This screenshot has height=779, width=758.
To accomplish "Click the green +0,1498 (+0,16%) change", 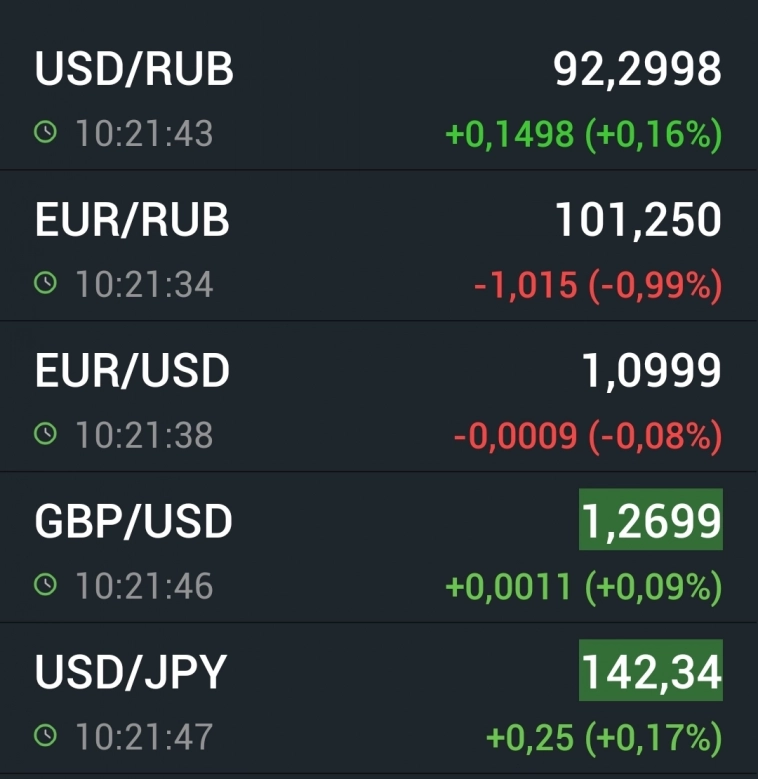I will (583, 135).
